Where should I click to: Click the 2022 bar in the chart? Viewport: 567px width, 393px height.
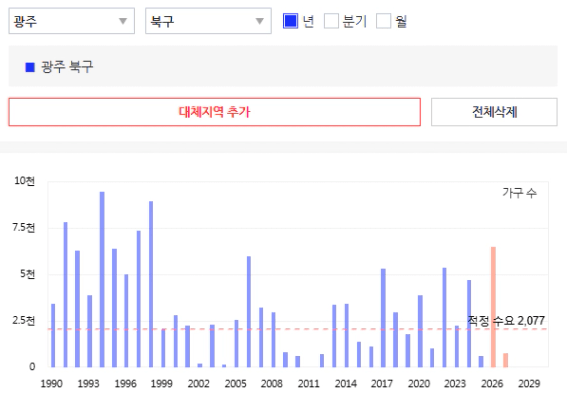[444, 317]
